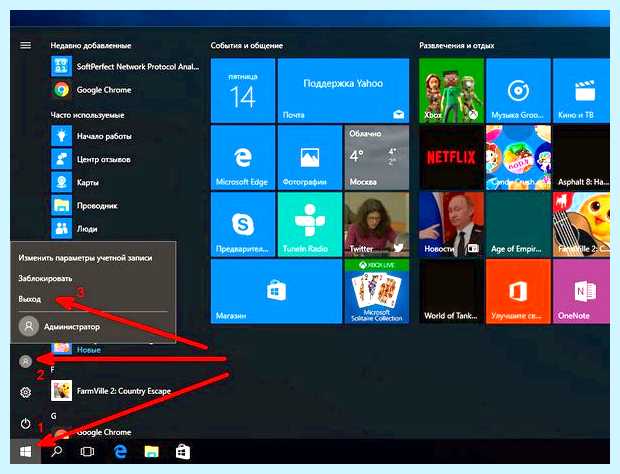The height and width of the screenshot is (474, 620).
Task: Click События и общение group header
Action: pos(247,45)
